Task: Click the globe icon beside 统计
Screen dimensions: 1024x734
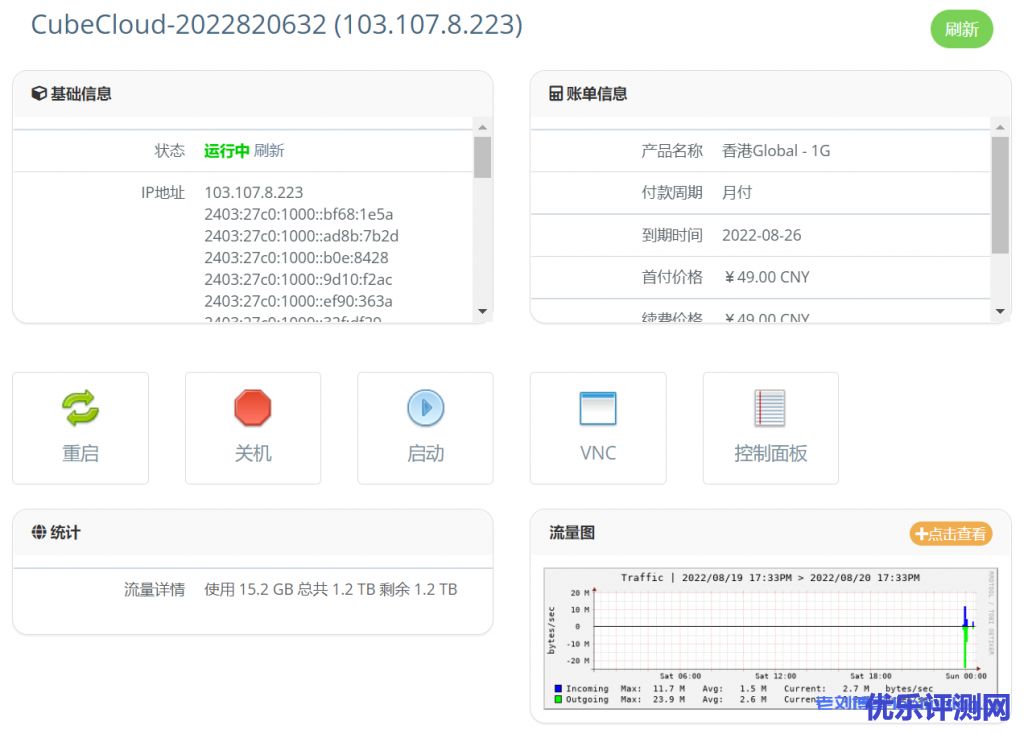Action: (x=39, y=532)
